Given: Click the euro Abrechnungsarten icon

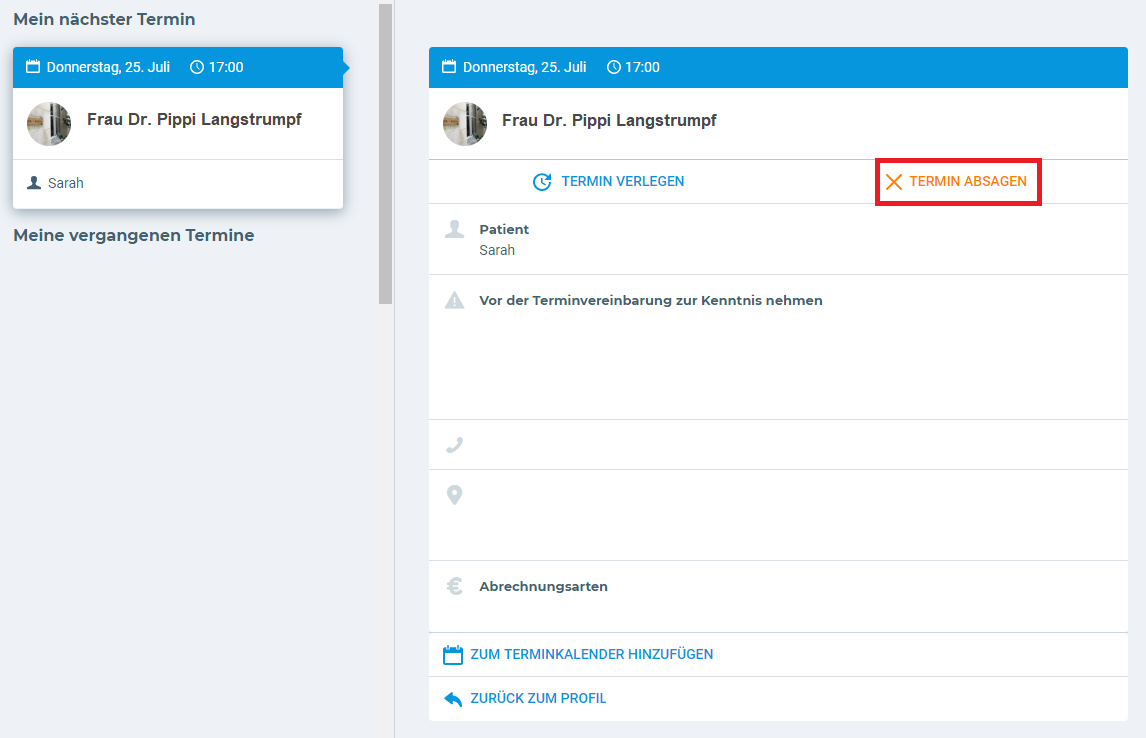Looking at the screenshot, I should click(x=454, y=587).
